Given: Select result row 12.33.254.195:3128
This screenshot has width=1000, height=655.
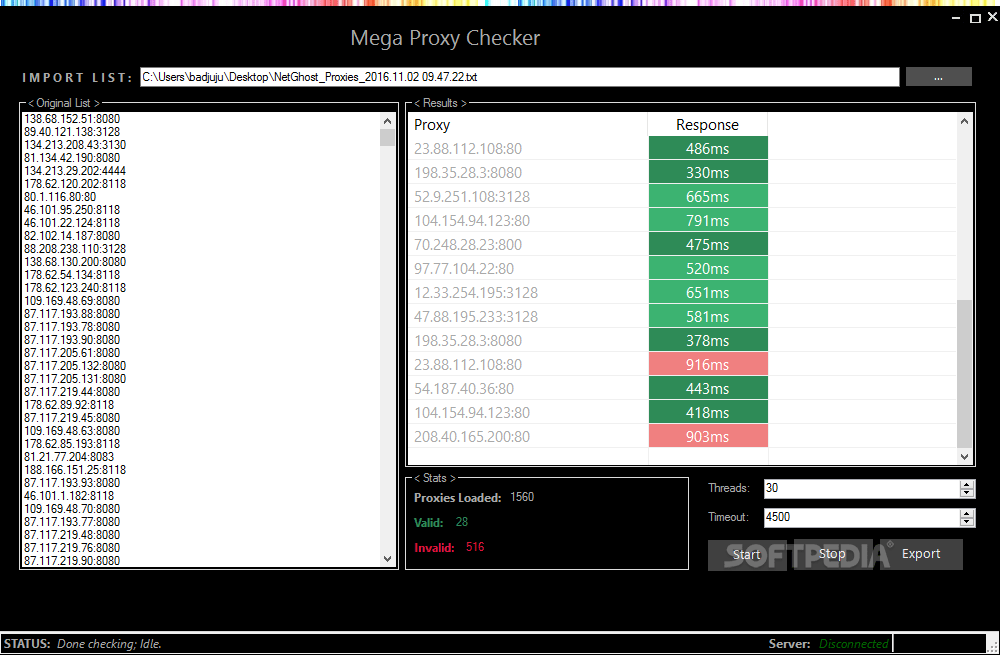Looking at the screenshot, I should pyautogui.click(x=682, y=293).
